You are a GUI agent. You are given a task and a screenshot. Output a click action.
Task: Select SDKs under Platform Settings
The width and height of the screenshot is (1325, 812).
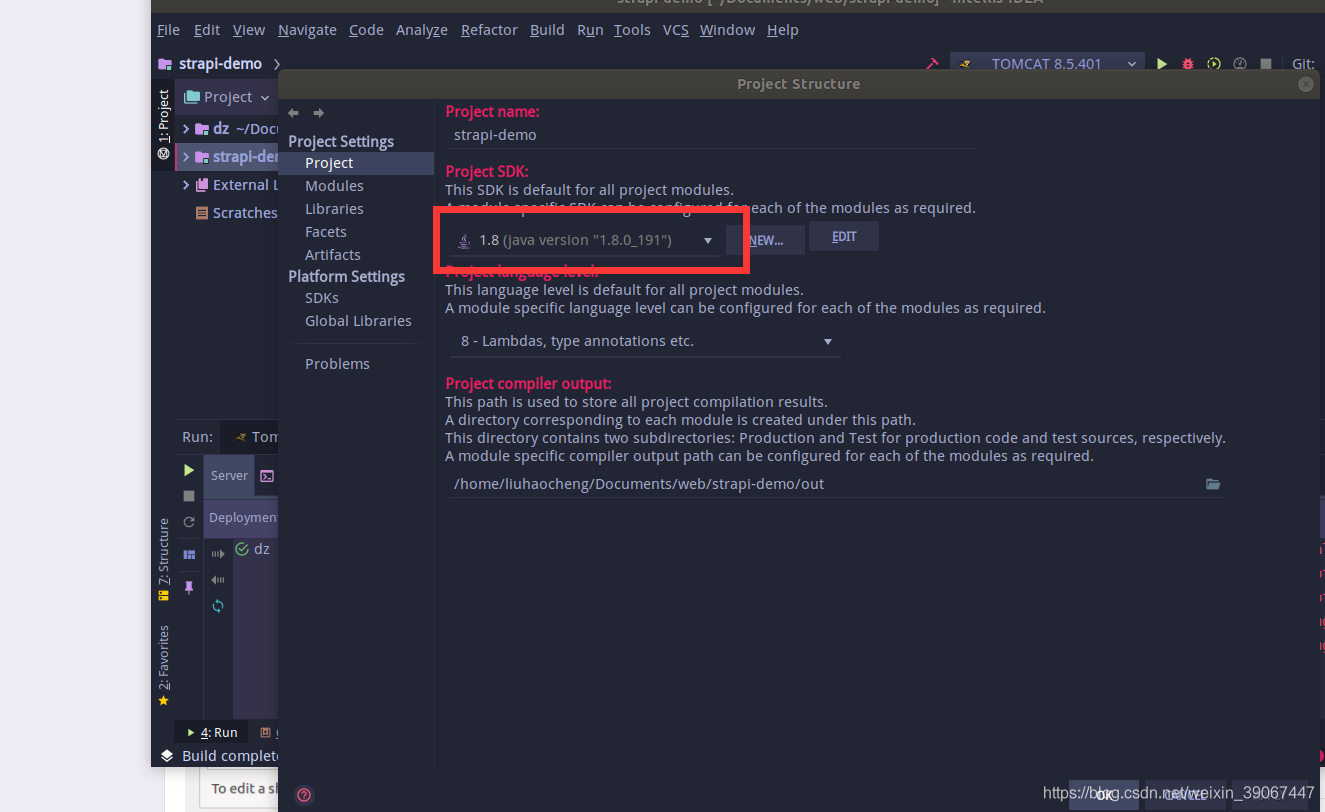tap(321, 297)
